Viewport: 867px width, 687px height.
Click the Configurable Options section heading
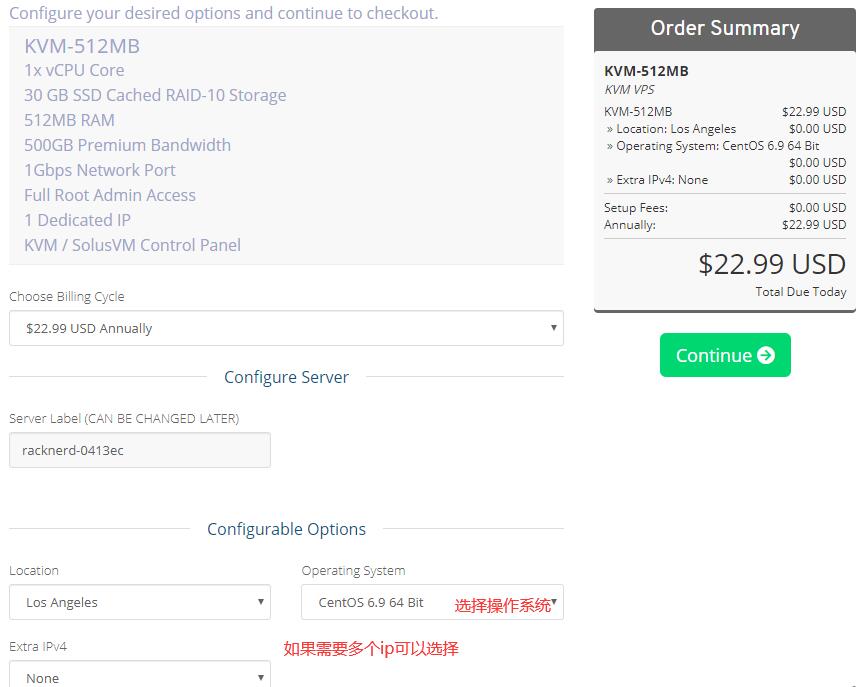click(x=286, y=529)
